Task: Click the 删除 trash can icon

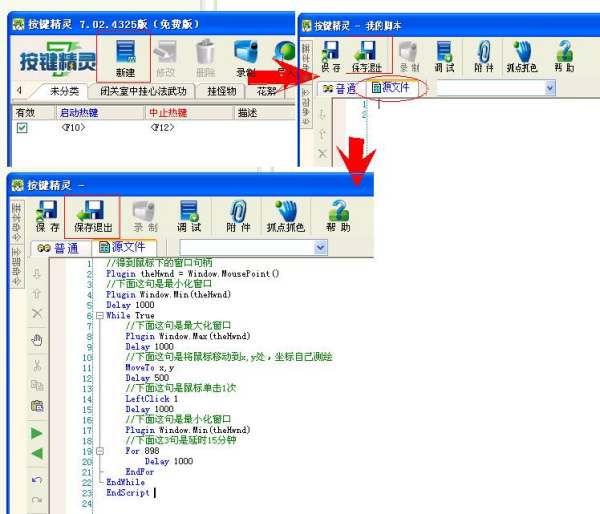Action: click(206, 57)
